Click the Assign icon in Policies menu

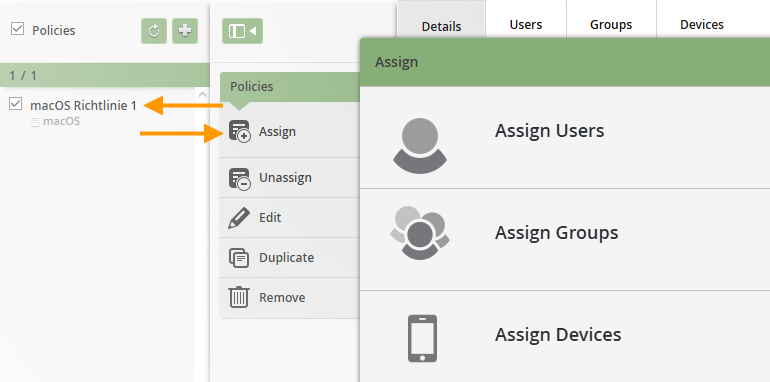point(240,132)
